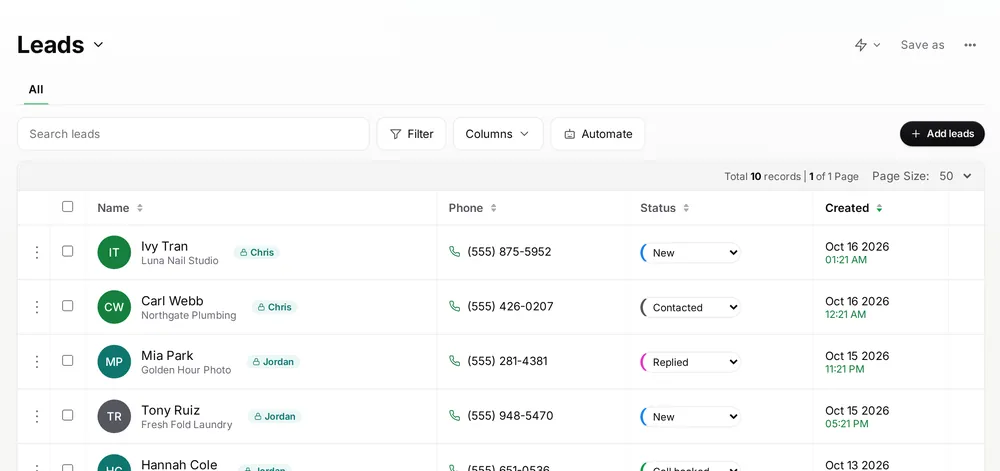Switch to the All tab
The height and width of the screenshot is (471, 1000).
(36, 89)
